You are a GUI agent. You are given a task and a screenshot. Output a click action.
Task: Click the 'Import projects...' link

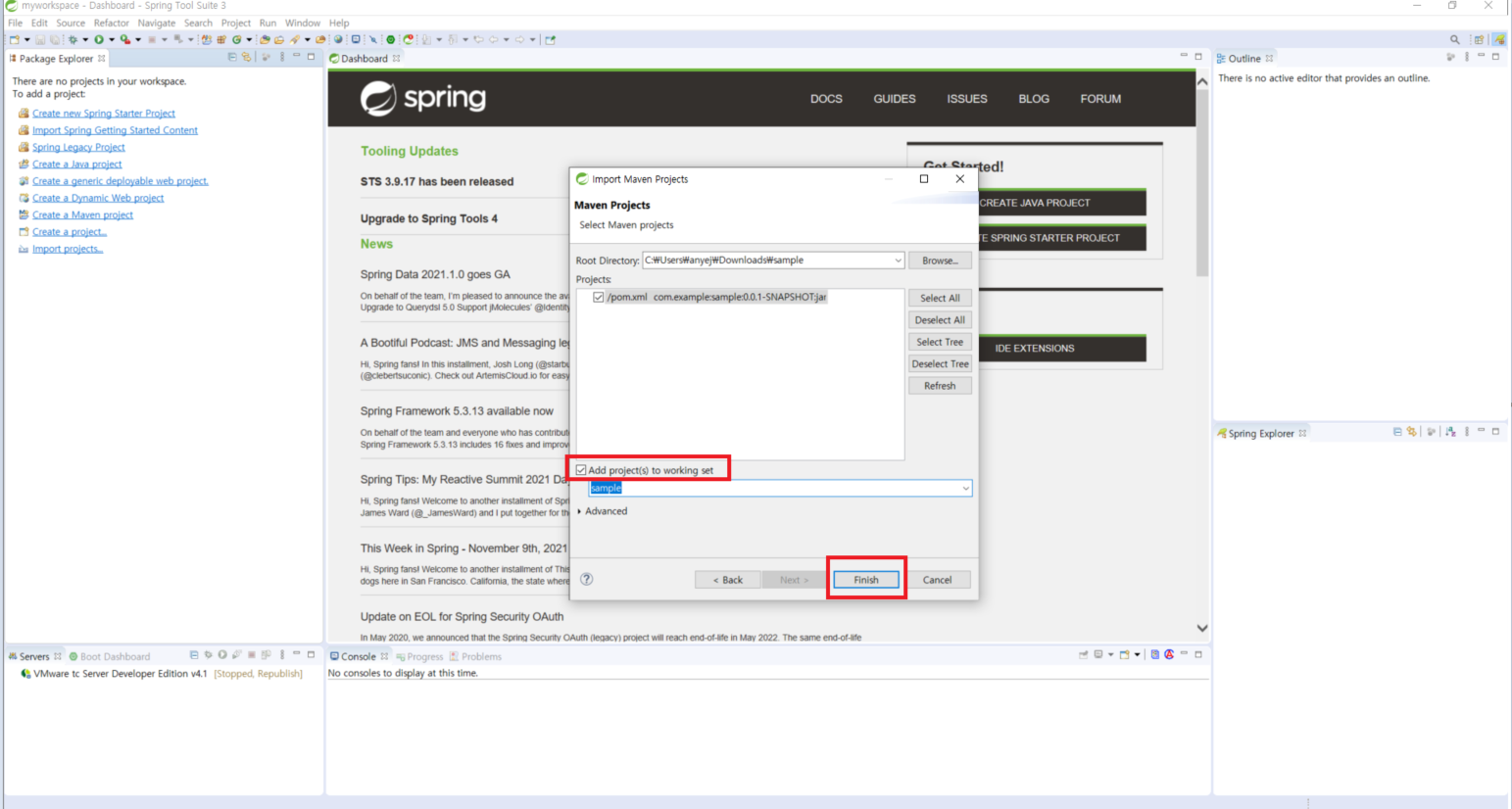point(68,249)
